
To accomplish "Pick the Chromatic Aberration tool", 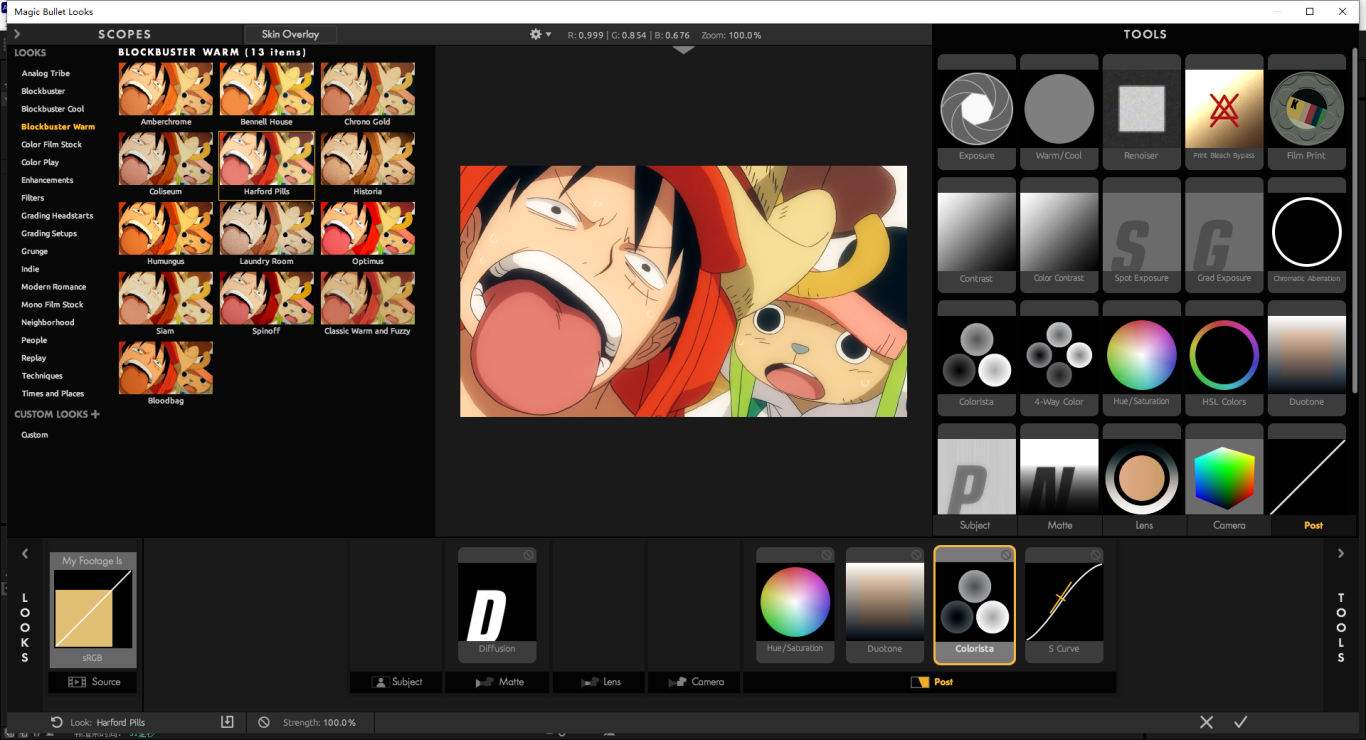I will (1306, 232).
